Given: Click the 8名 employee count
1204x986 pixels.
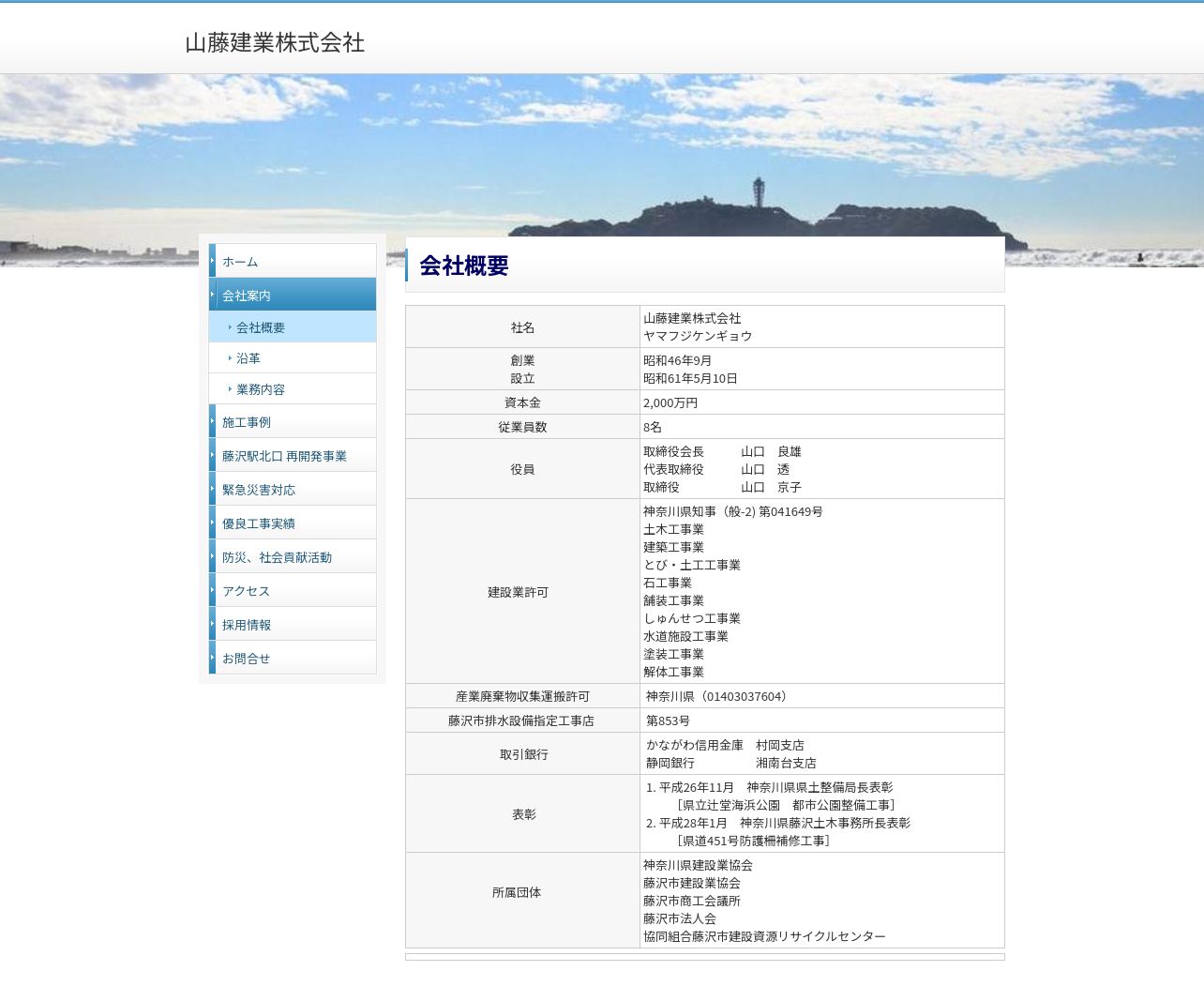Looking at the screenshot, I should pyautogui.click(x=653, y=428).
